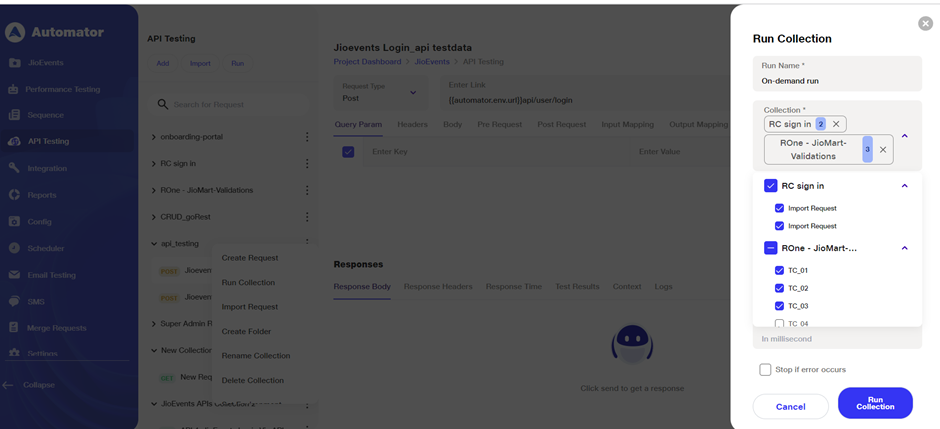Open Merge Requests sidebar icon

(x=14, y=328)
